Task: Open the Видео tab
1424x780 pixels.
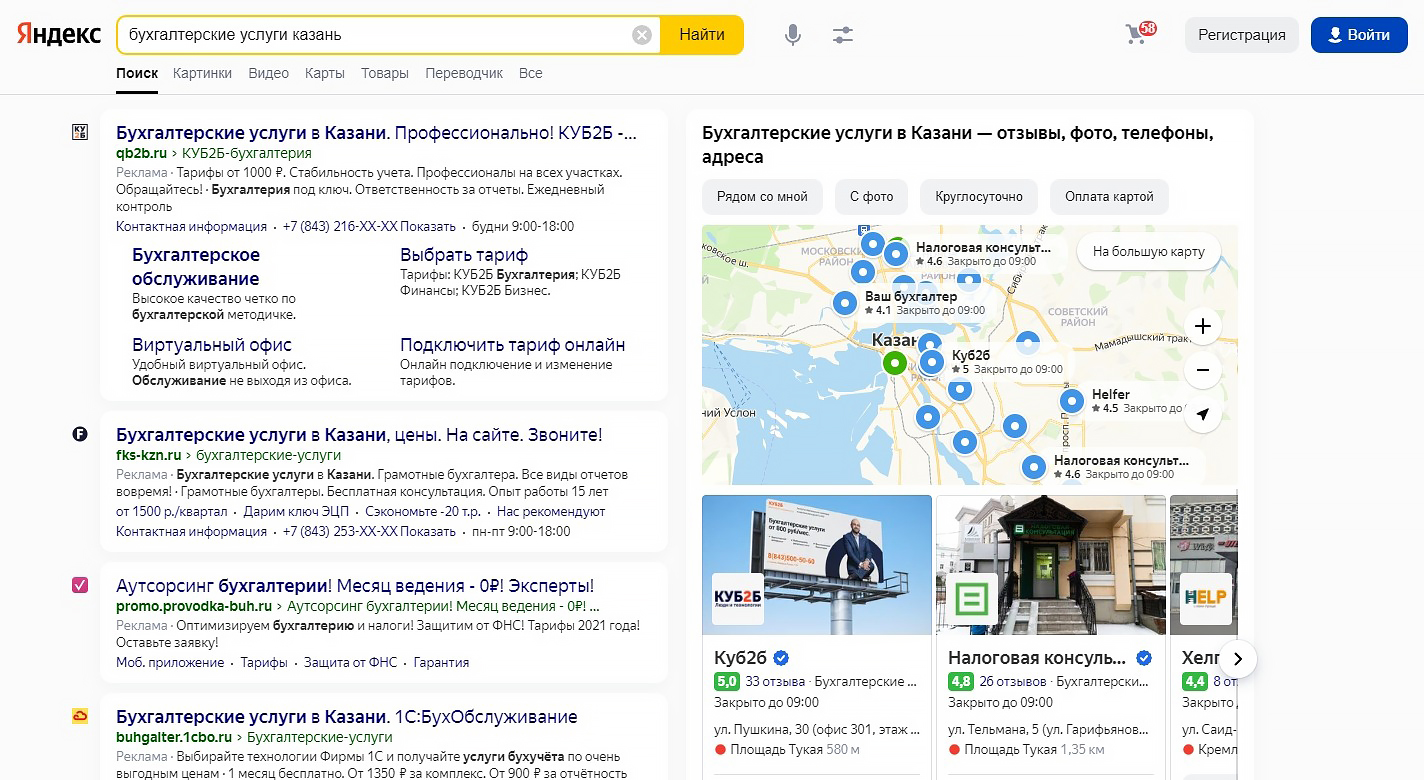Action: tap(268, 73)
